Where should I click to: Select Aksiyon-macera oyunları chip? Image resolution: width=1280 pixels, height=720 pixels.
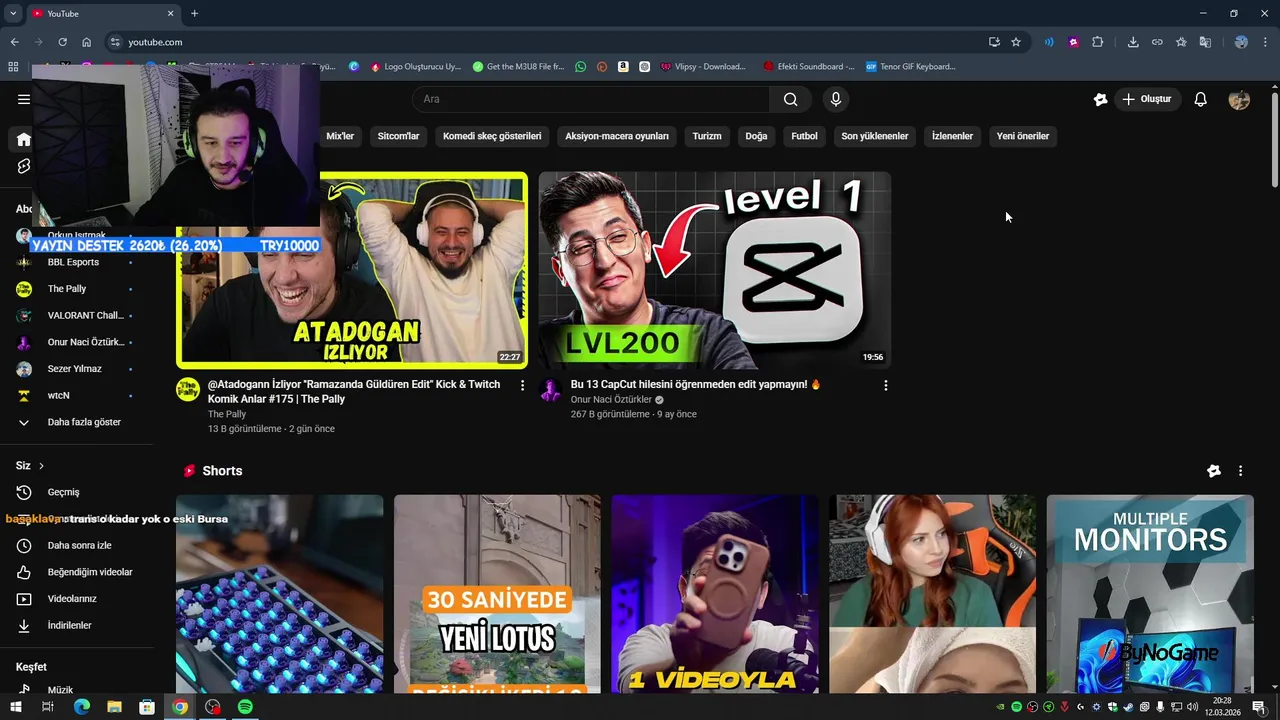[617, 136]
